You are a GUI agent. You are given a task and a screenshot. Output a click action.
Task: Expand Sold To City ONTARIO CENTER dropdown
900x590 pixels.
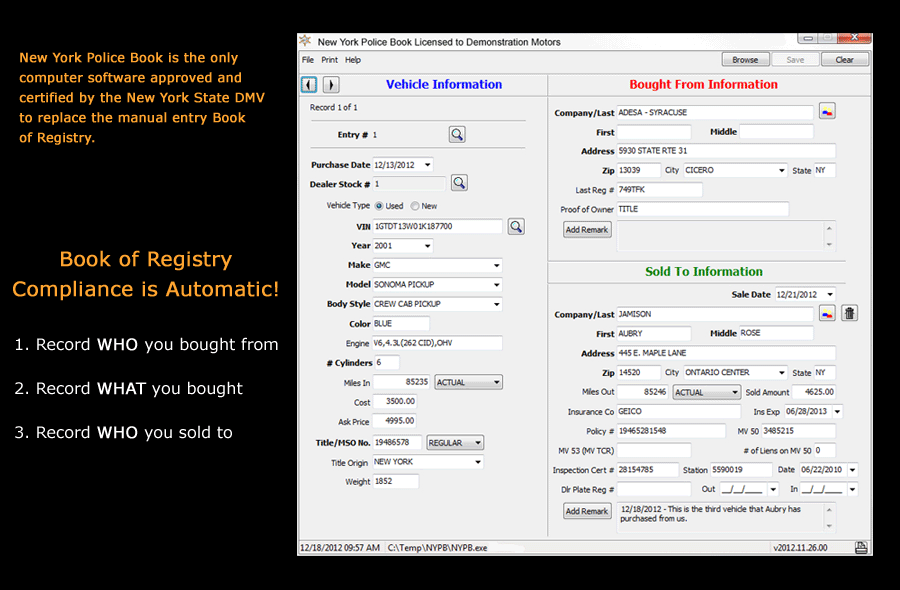[x=781, y=372]
